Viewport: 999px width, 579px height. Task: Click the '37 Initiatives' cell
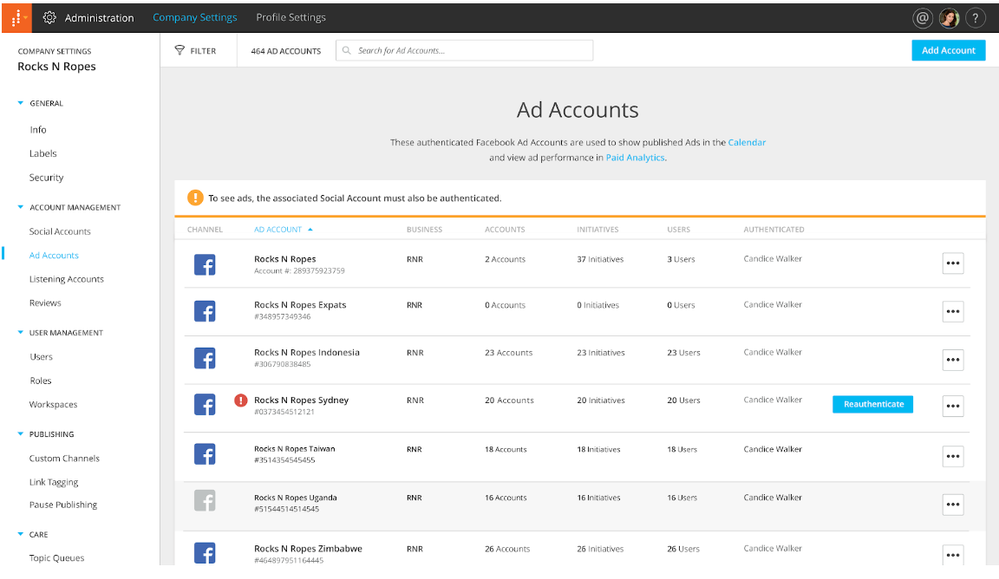pyautogui.click(x=600, y=259)
